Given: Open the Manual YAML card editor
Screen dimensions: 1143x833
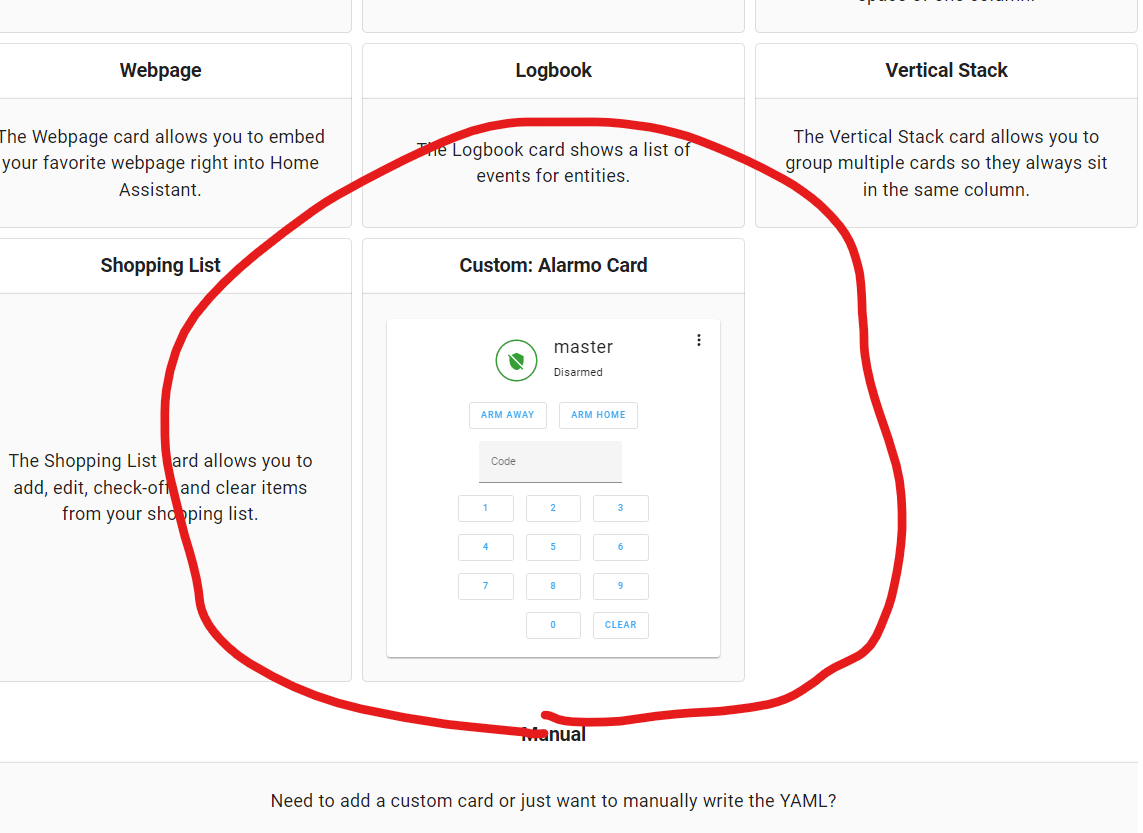Looking at the screenshot, I should [x=553, y=733].
